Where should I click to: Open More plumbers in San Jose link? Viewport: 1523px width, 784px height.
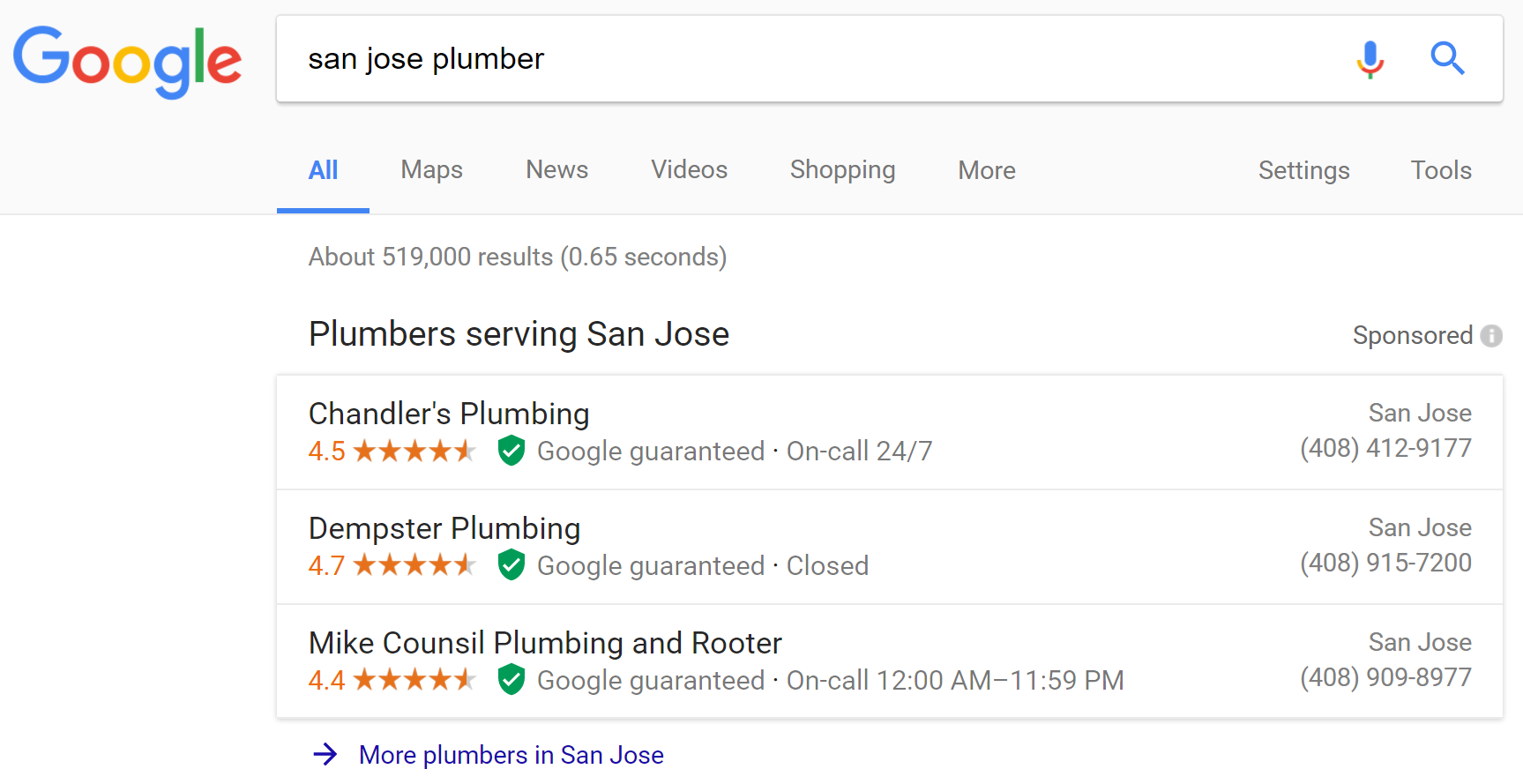511,755
